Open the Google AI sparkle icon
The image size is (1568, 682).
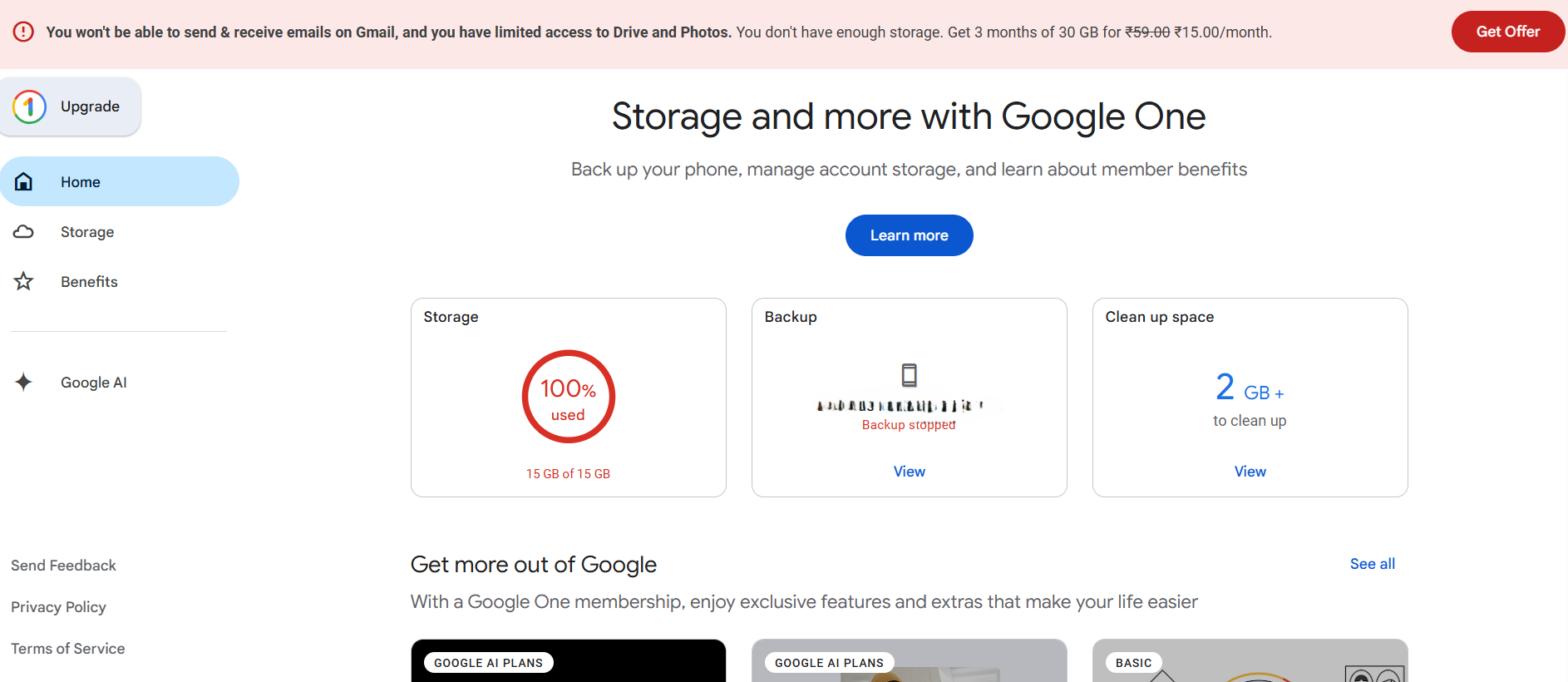pyautogui.click(x=23, y=382)
